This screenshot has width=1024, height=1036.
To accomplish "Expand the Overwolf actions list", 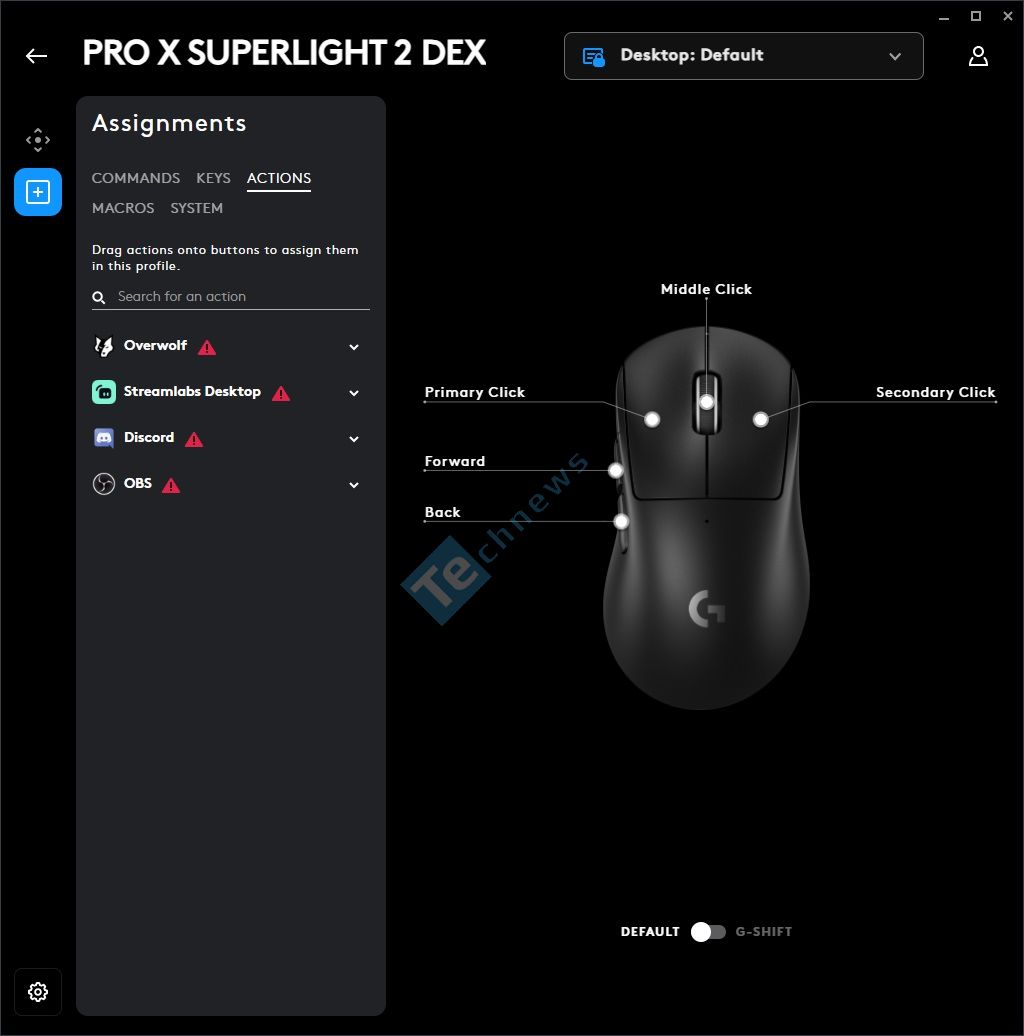I will pyautogui.click(x=354, y=347).
